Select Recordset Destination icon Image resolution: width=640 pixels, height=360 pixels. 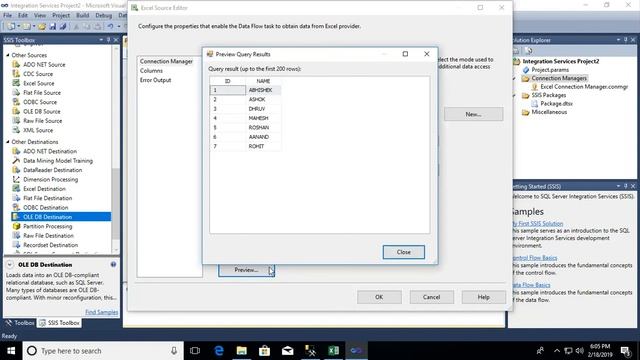16,245
